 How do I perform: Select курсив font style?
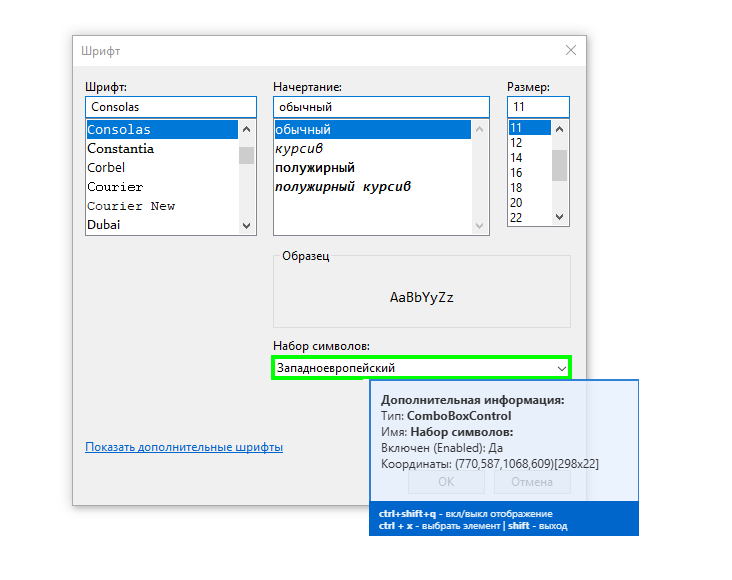pyautogui.click(x=299, y=149)
